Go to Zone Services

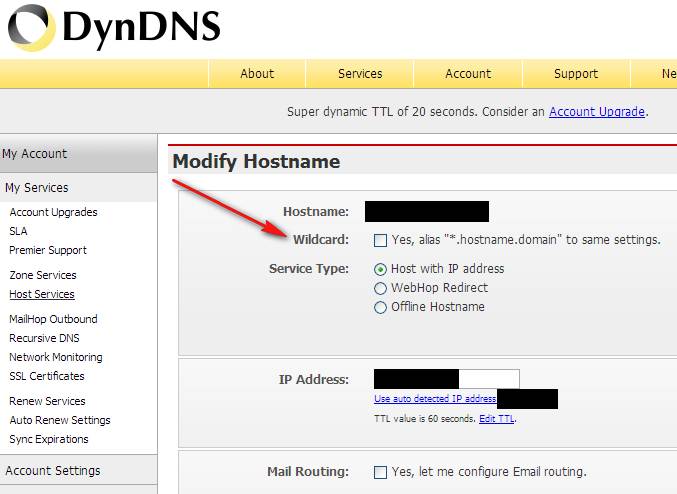tap(43, 275)
